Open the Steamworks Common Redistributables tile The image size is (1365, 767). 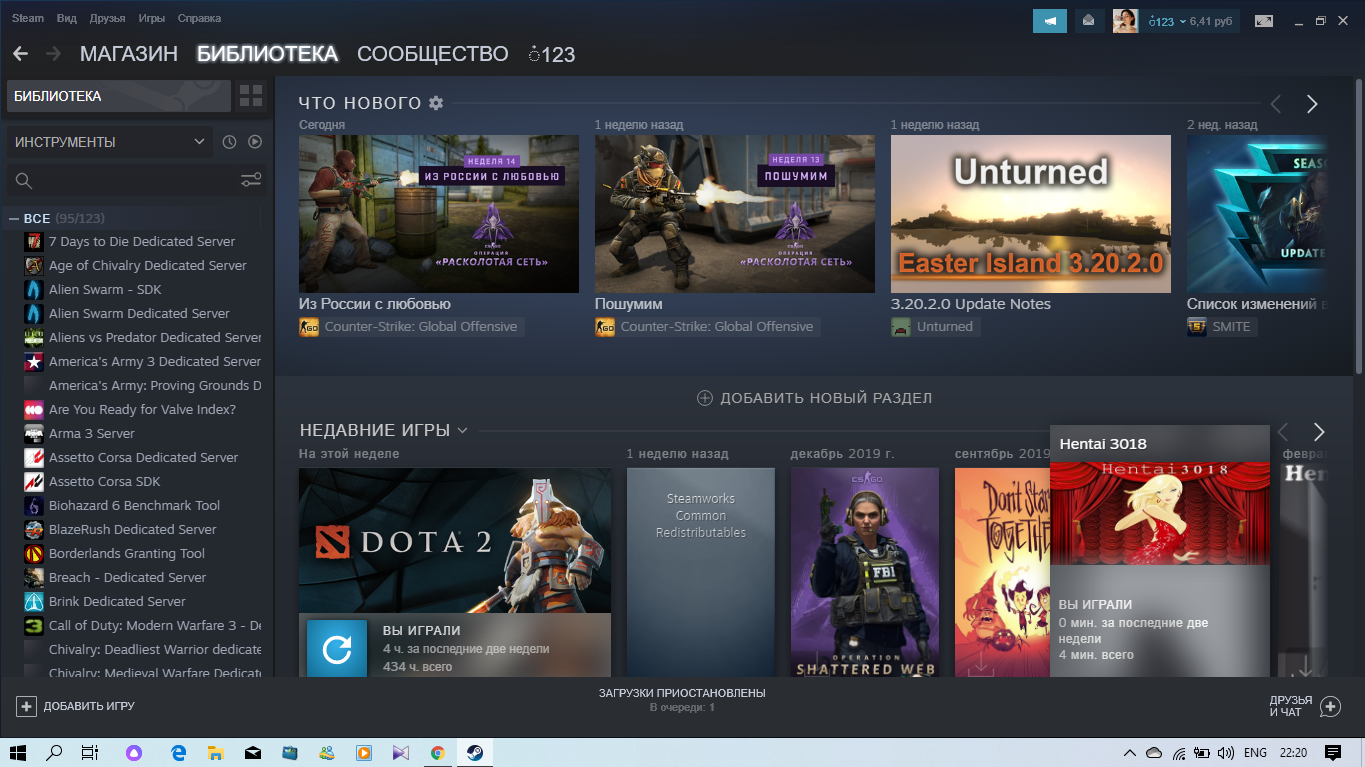point(701,572)
